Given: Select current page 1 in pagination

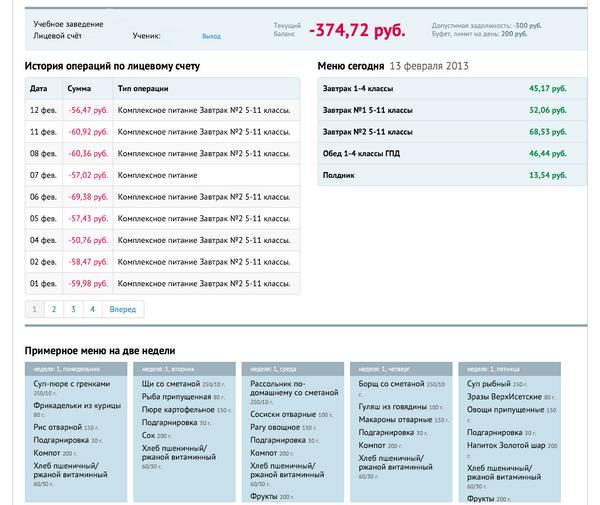Looking at the screenshot, I should click(x=34, y=310).
